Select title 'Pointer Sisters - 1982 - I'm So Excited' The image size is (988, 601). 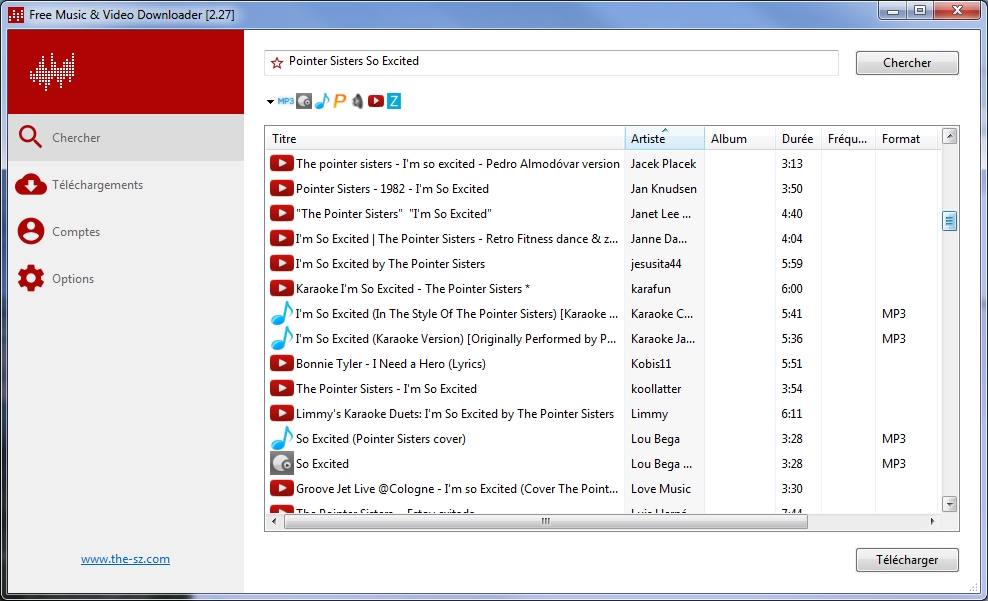(x=393, y=188)
